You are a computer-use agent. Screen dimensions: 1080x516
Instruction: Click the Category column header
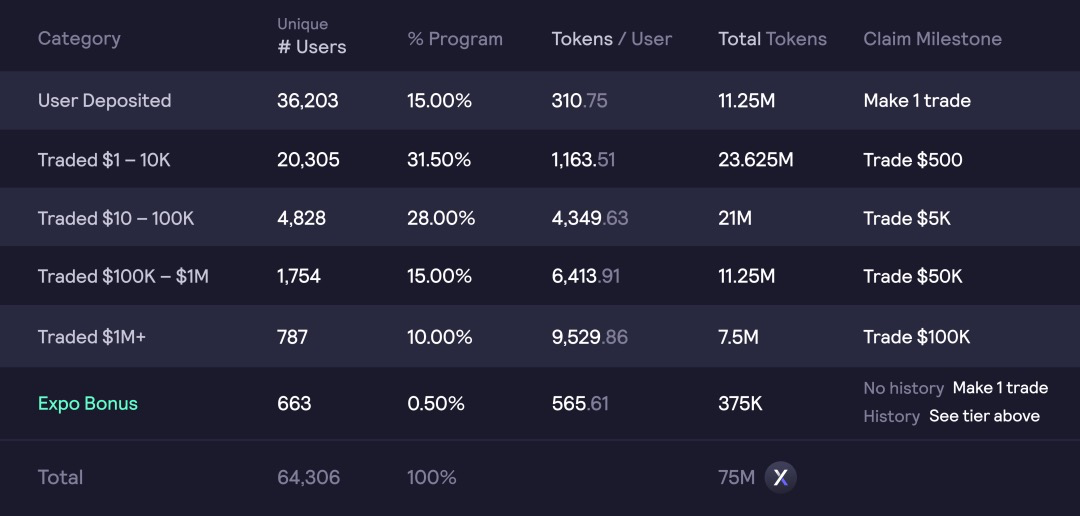point(79,39)
